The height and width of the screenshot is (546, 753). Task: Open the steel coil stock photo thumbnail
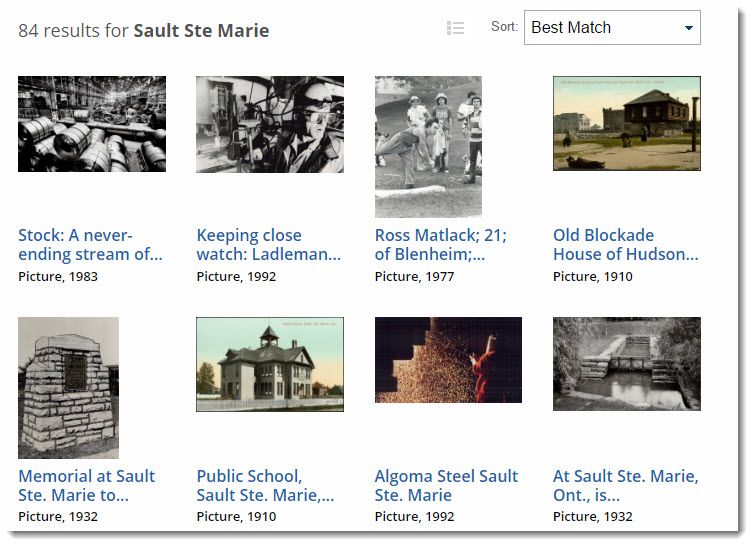tap(92, 124)
